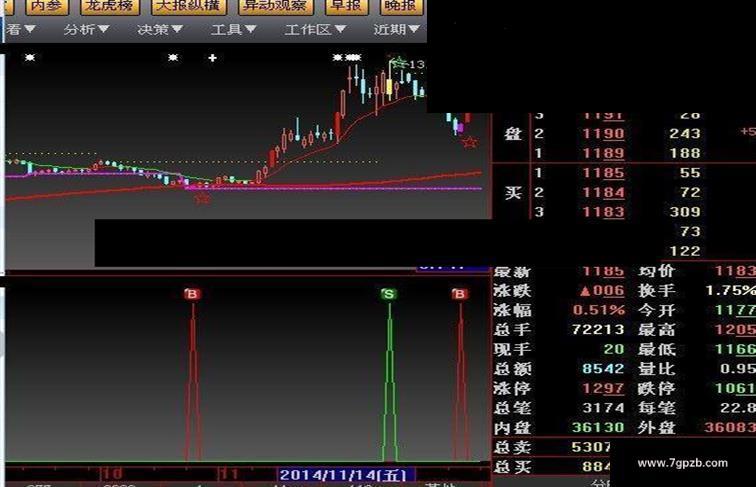Screen dimensions: 756x487
Task: Click the buy-3 volume 309
Action: coord(685,212)
